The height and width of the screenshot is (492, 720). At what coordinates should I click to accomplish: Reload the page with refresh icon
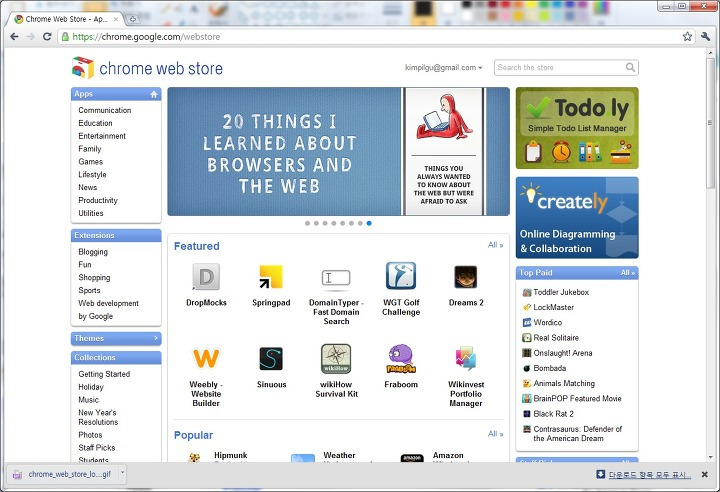click(47, 37)
